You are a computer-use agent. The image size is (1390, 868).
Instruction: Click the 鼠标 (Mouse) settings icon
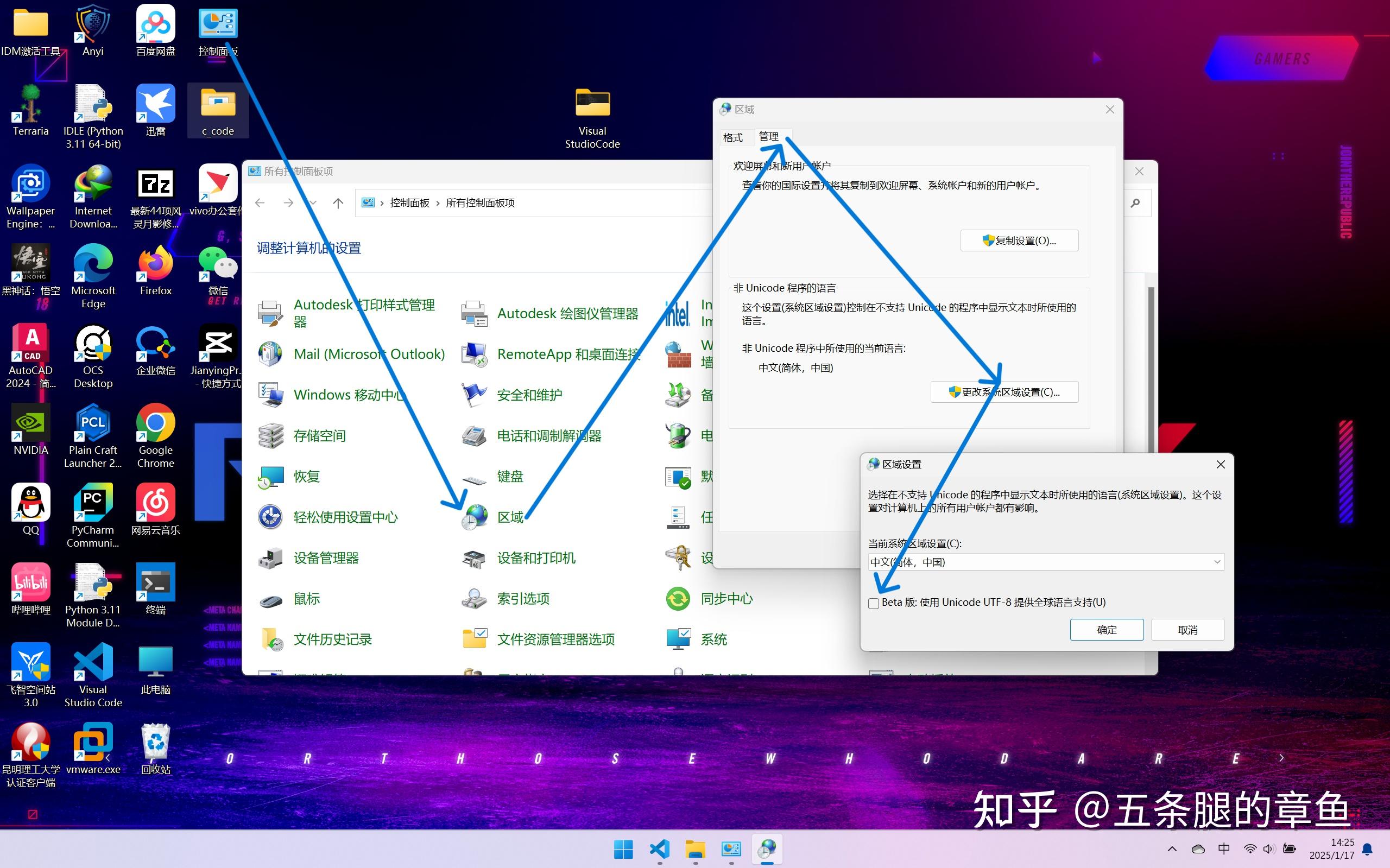[x=270, y=600]
